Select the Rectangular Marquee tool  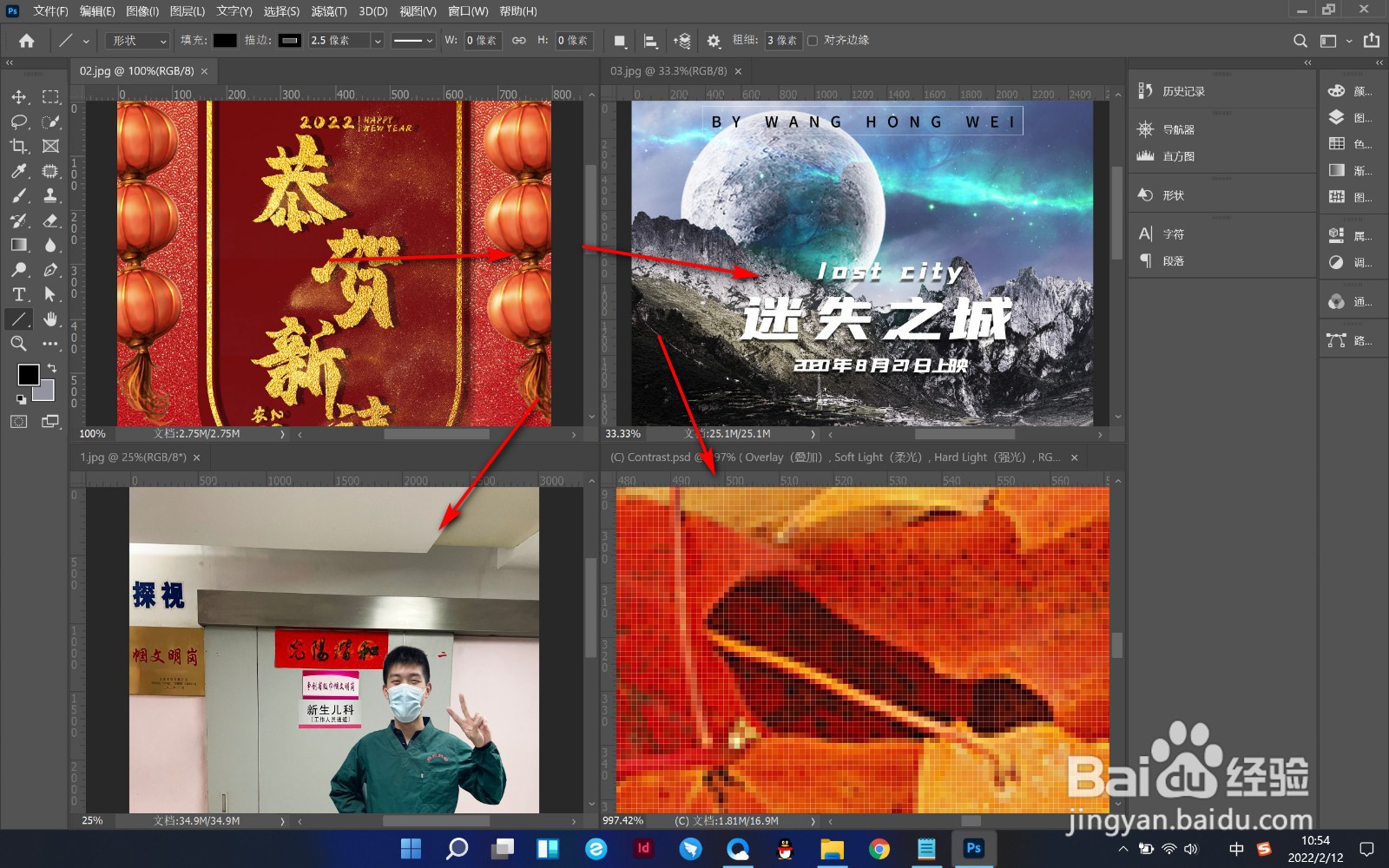click(x=51, y=97)
